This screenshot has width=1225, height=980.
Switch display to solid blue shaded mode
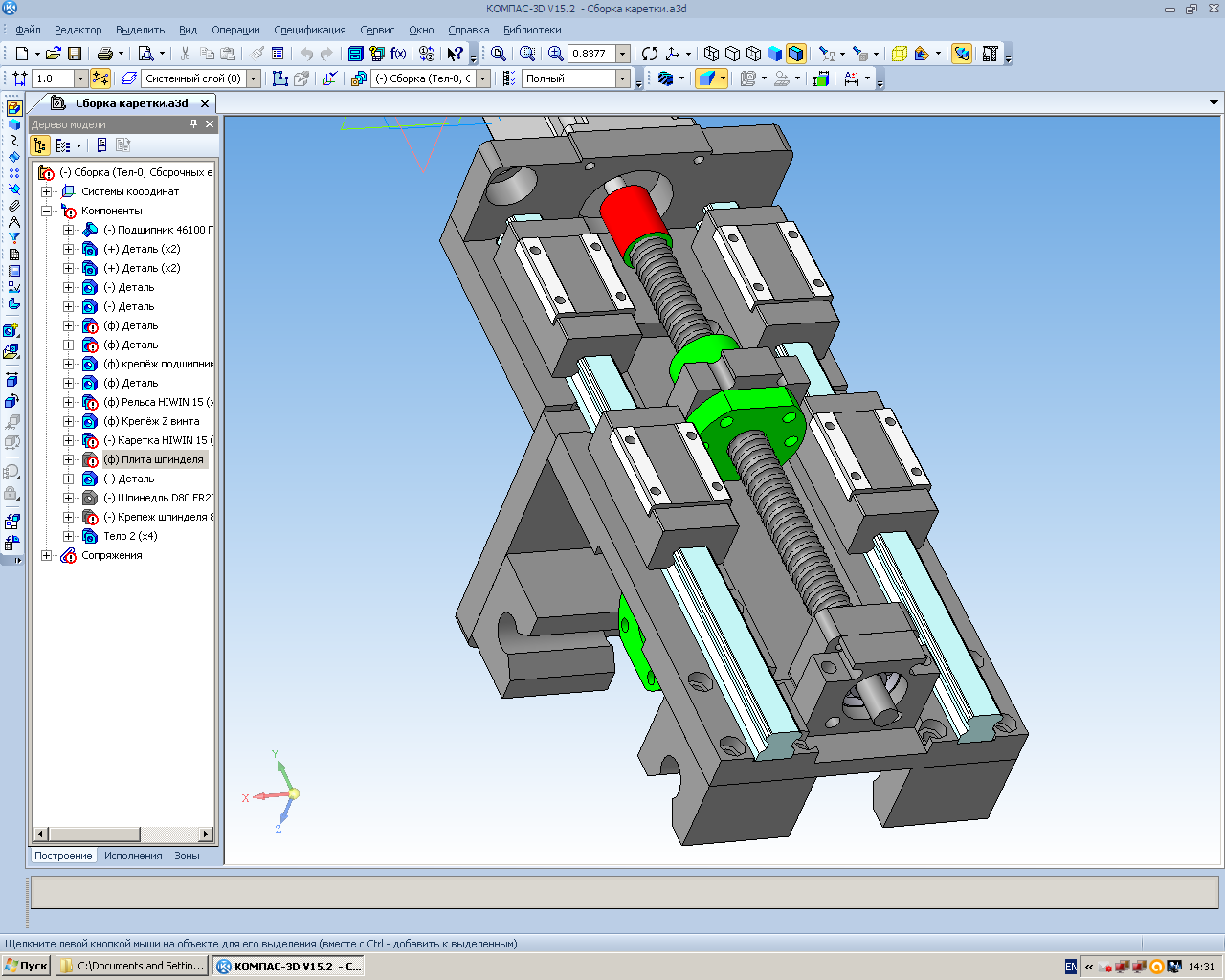[x=774, y=54]
